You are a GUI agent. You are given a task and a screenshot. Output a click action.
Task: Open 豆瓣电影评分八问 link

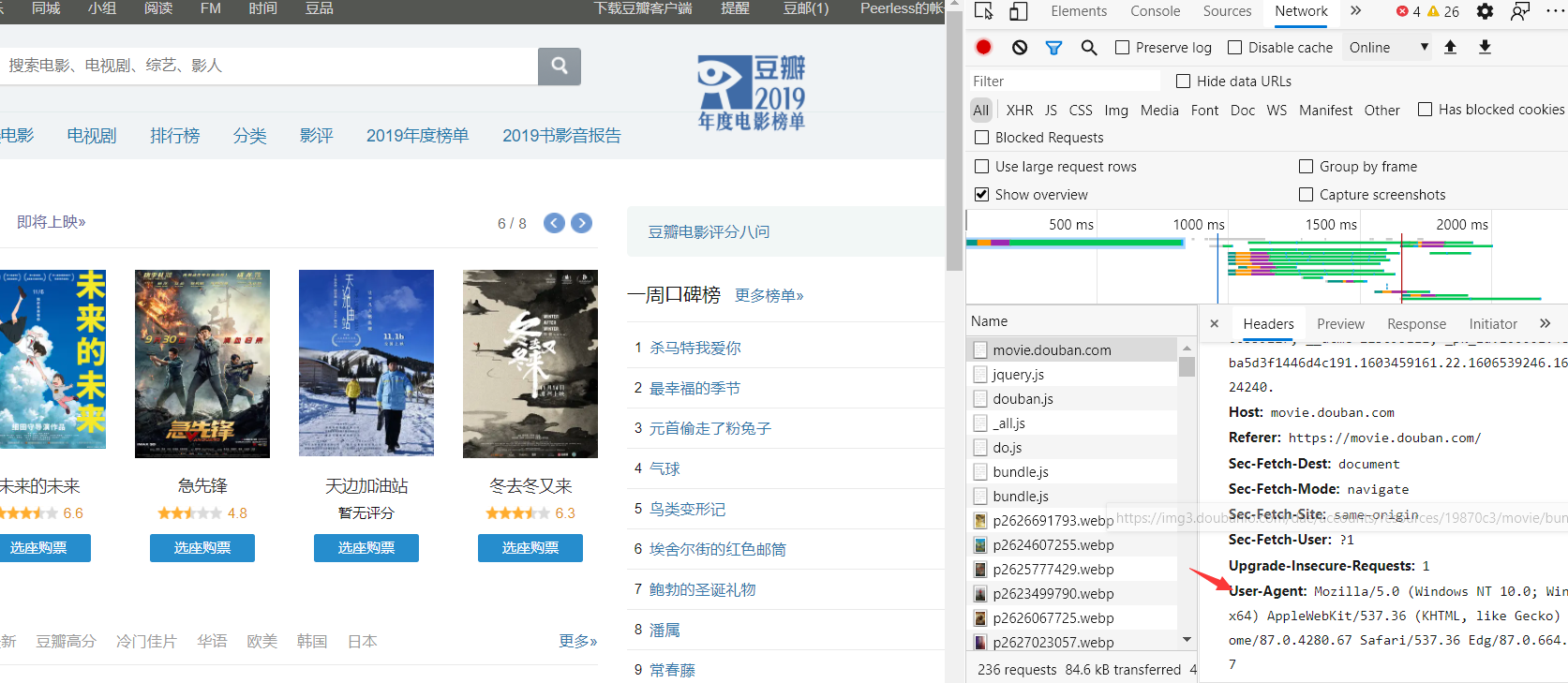point(709,231)
